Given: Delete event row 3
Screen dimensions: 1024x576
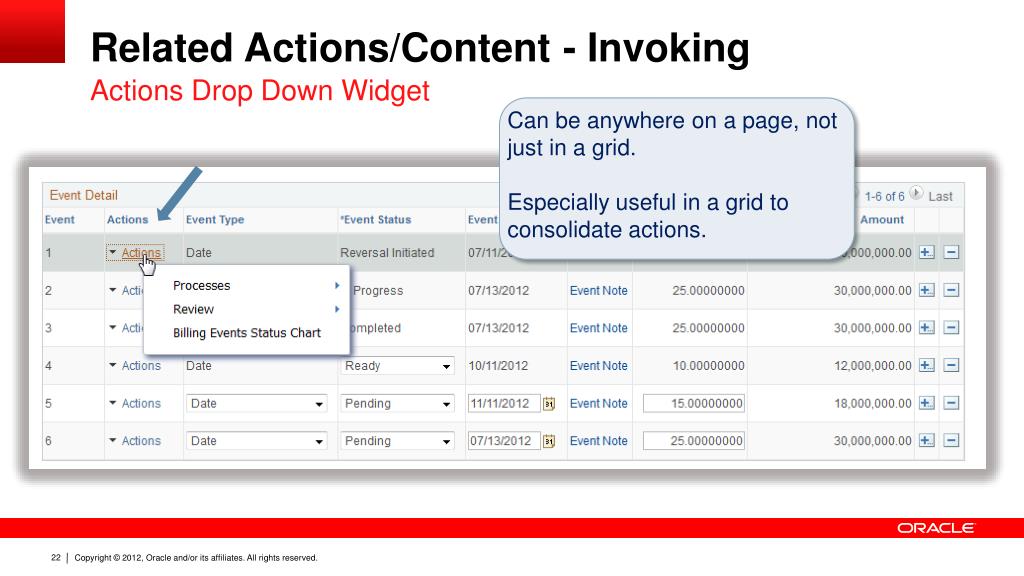Looking at the screenshot, I should (952, 328).
